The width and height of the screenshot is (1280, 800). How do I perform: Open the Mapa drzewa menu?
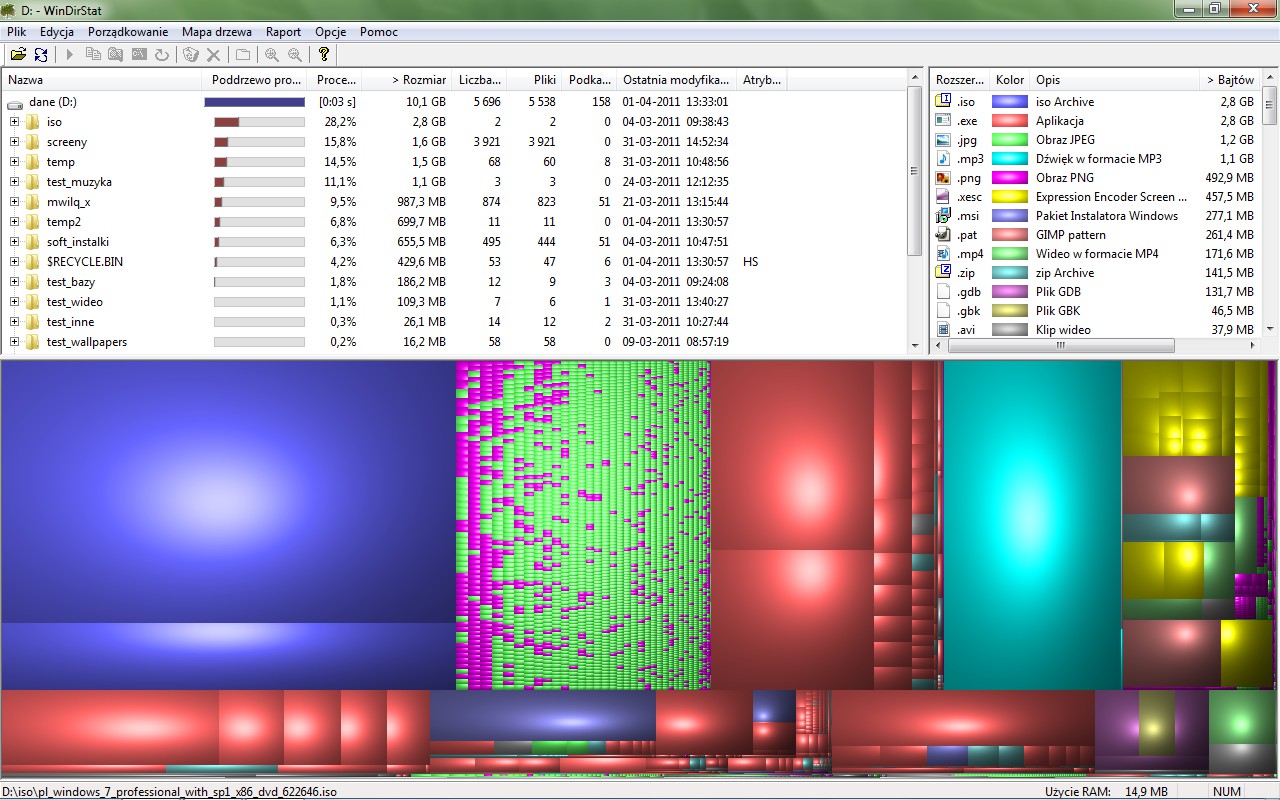point(217,32)
